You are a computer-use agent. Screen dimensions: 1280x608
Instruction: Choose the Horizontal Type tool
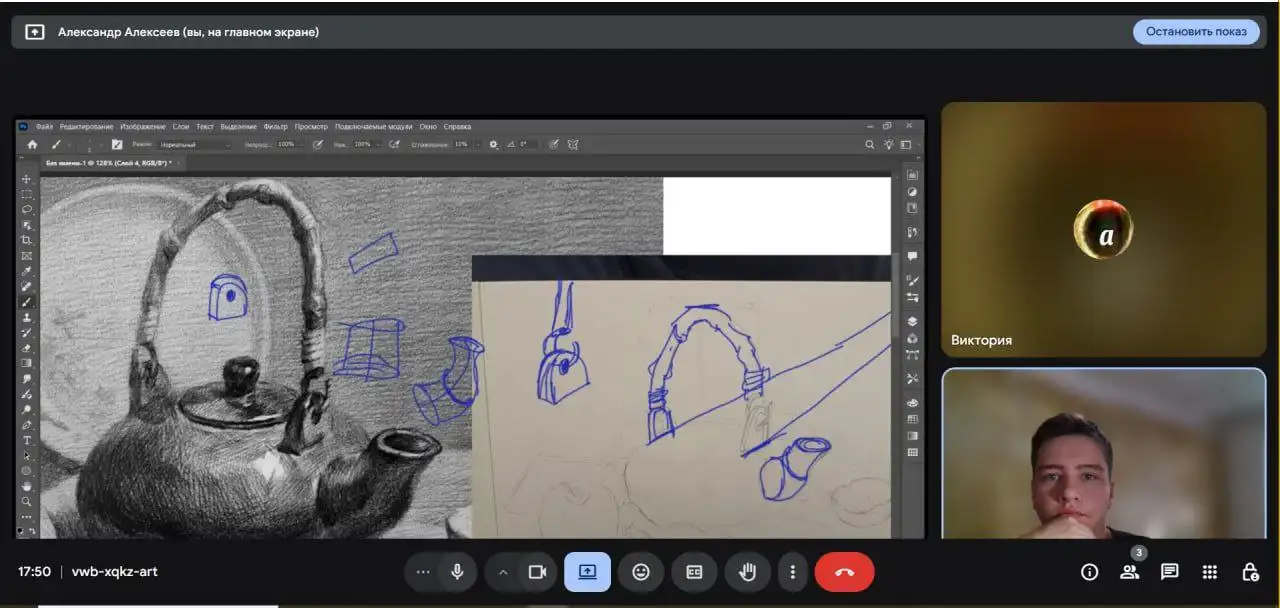click(x=27, y=440)
